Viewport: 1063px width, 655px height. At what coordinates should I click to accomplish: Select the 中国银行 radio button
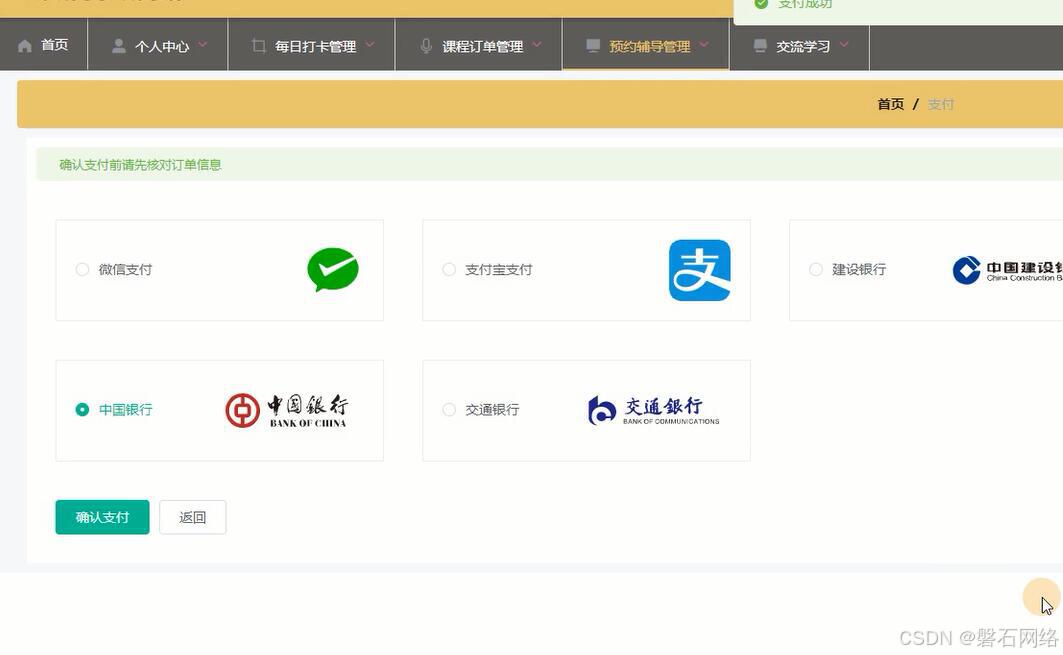point(82,410)
